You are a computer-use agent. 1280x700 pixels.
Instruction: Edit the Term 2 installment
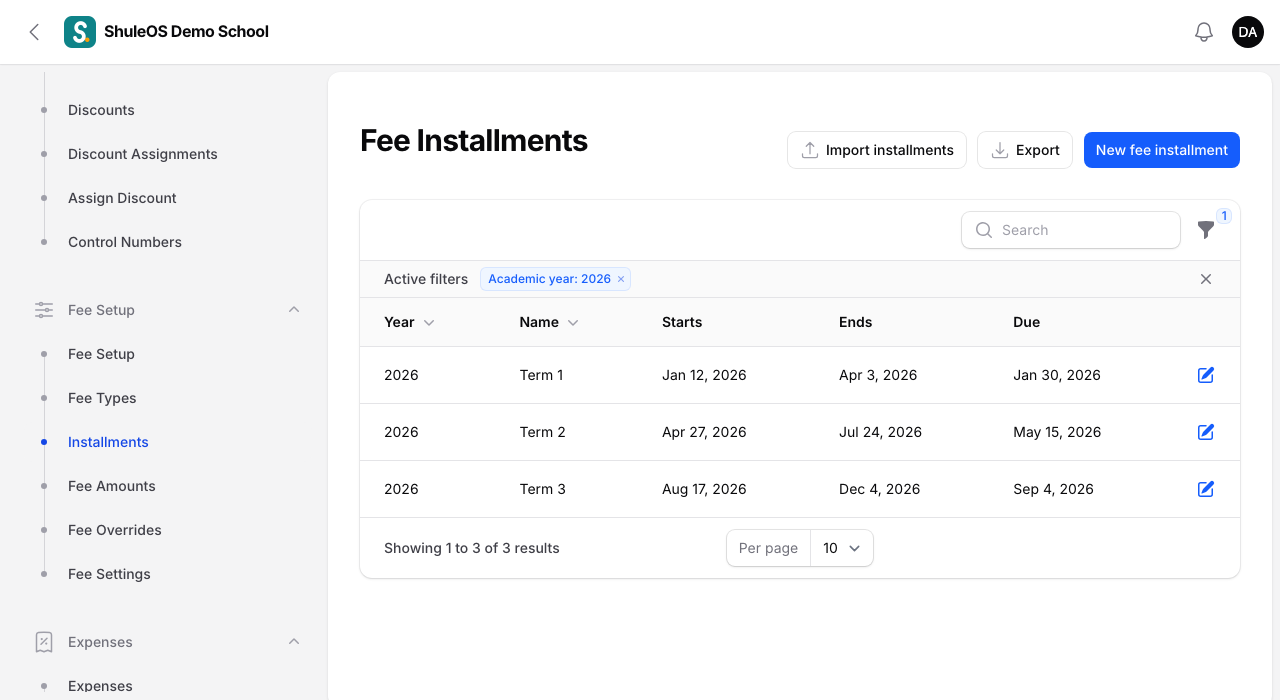[1206, 432]
